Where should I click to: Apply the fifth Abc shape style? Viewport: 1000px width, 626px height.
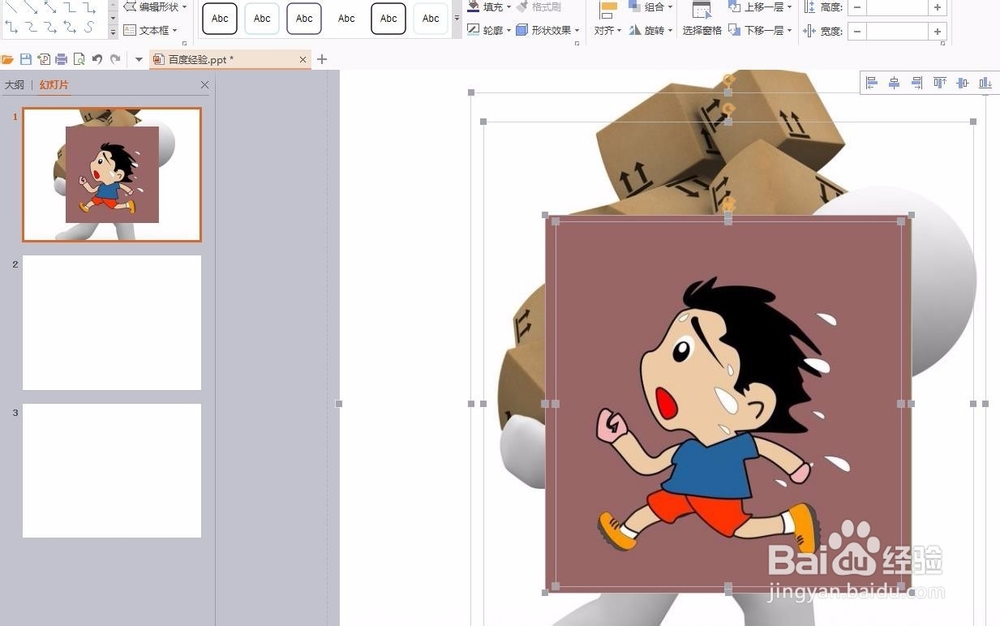tap(388, 18)
